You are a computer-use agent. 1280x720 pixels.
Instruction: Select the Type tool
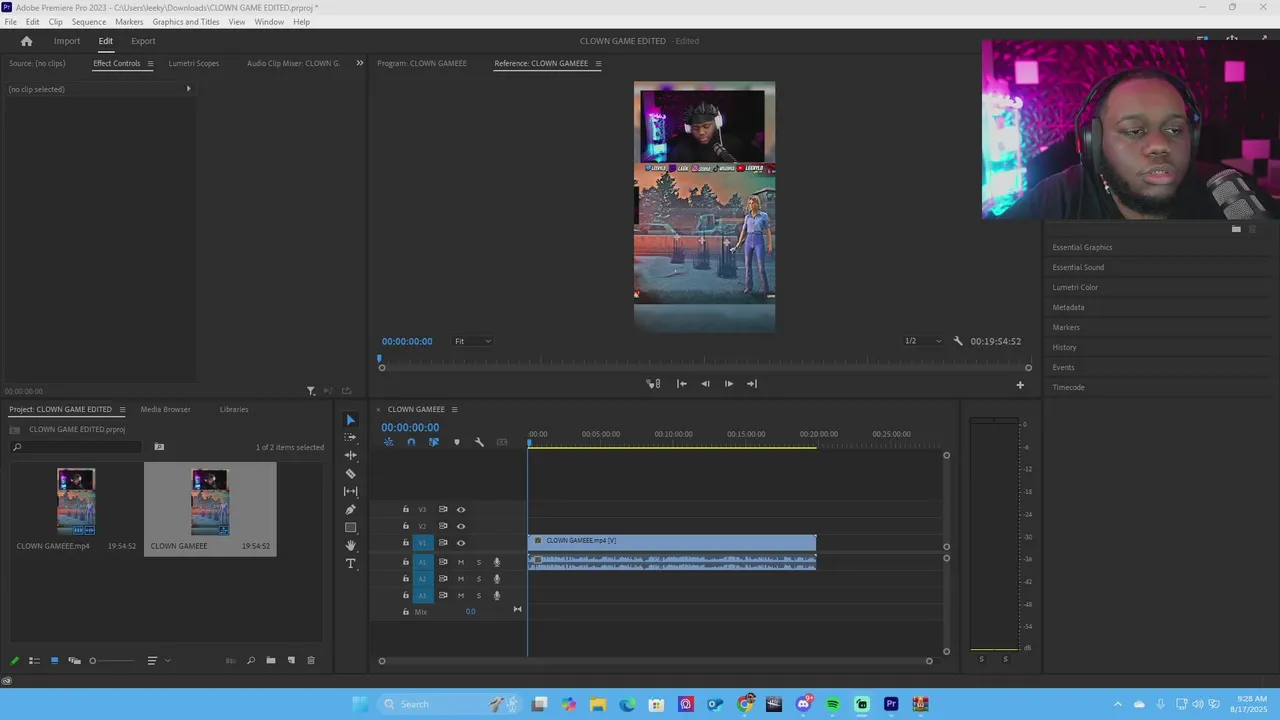point(350,563)
